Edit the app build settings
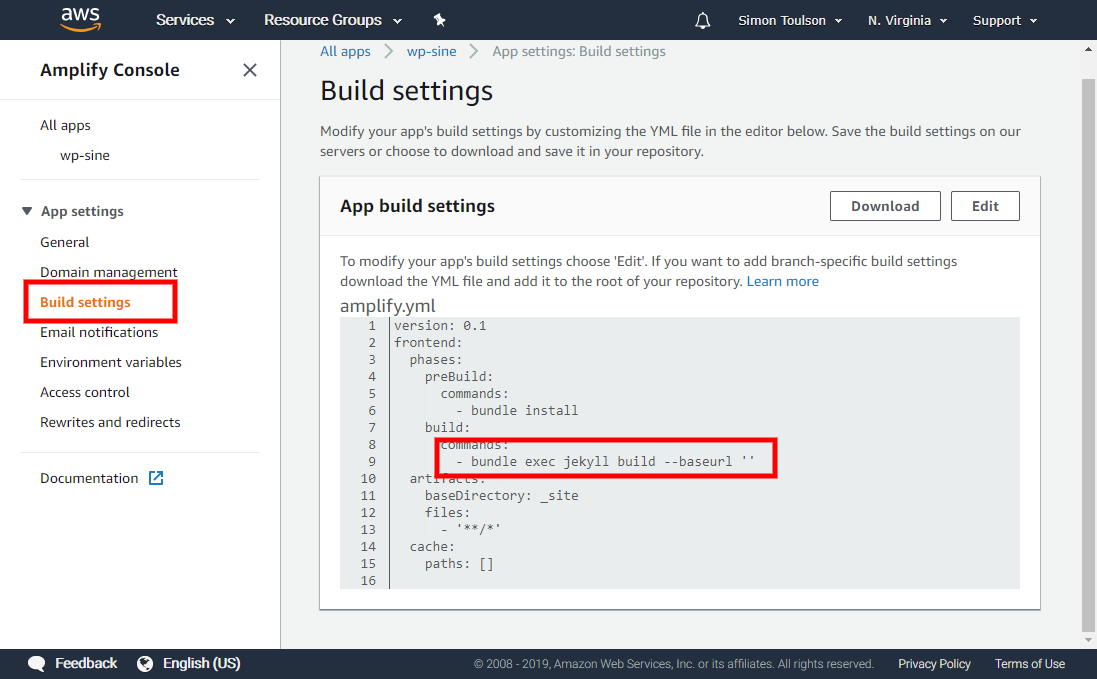The image size is (1097, 679). click(985, 206)
